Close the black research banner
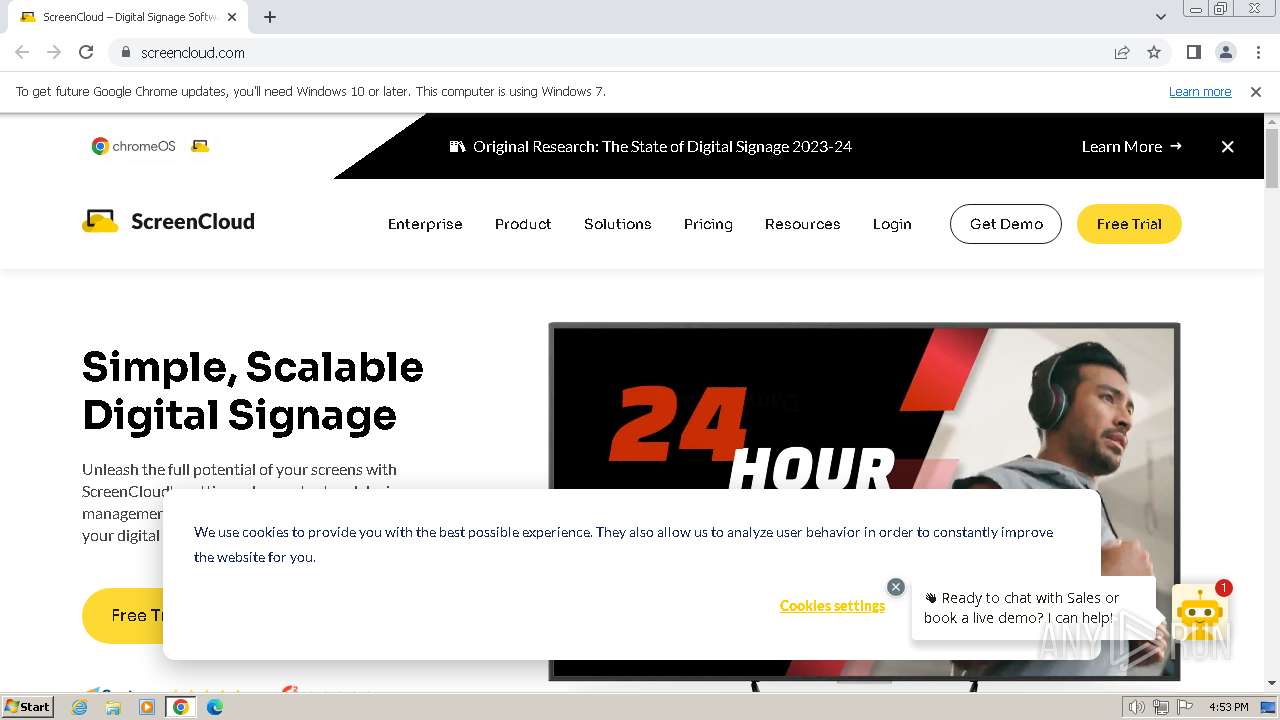Screen dimensions: 1280x720 [1227, 146]
